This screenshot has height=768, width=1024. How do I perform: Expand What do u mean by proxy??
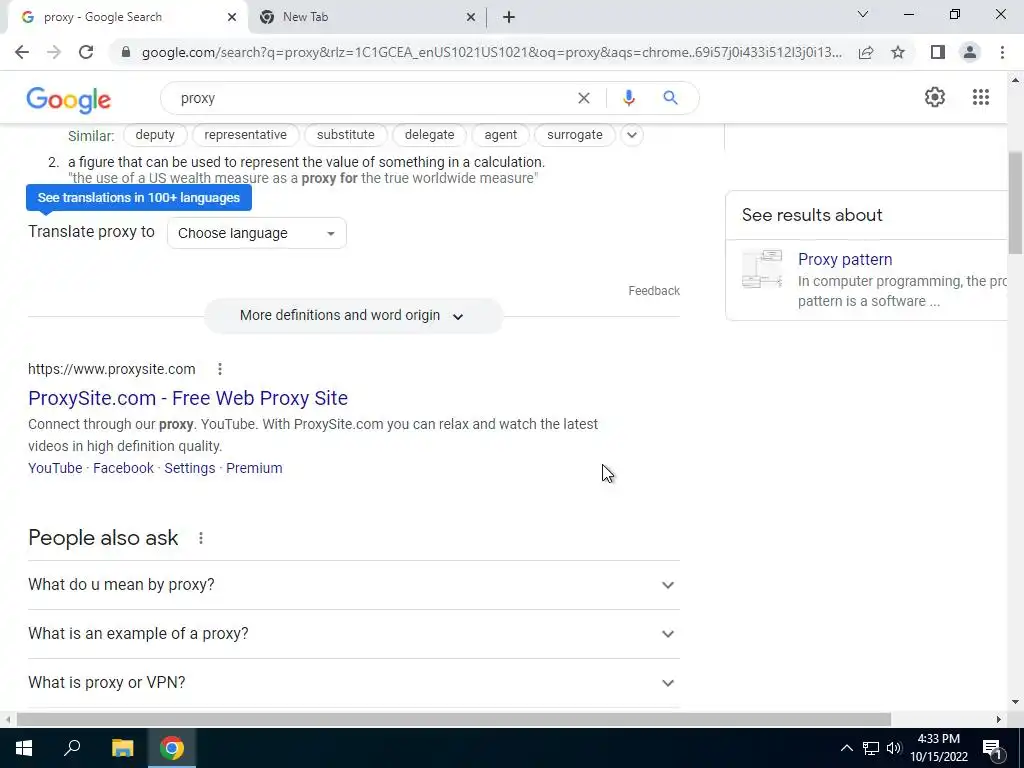(x=353, y=584)
